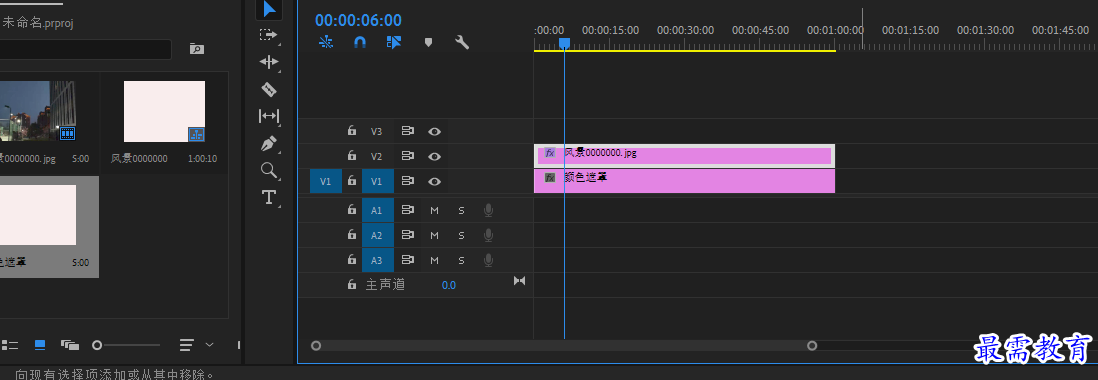Click the master track output icon
The image size is (1098, 380).
(x=520, y=281)
